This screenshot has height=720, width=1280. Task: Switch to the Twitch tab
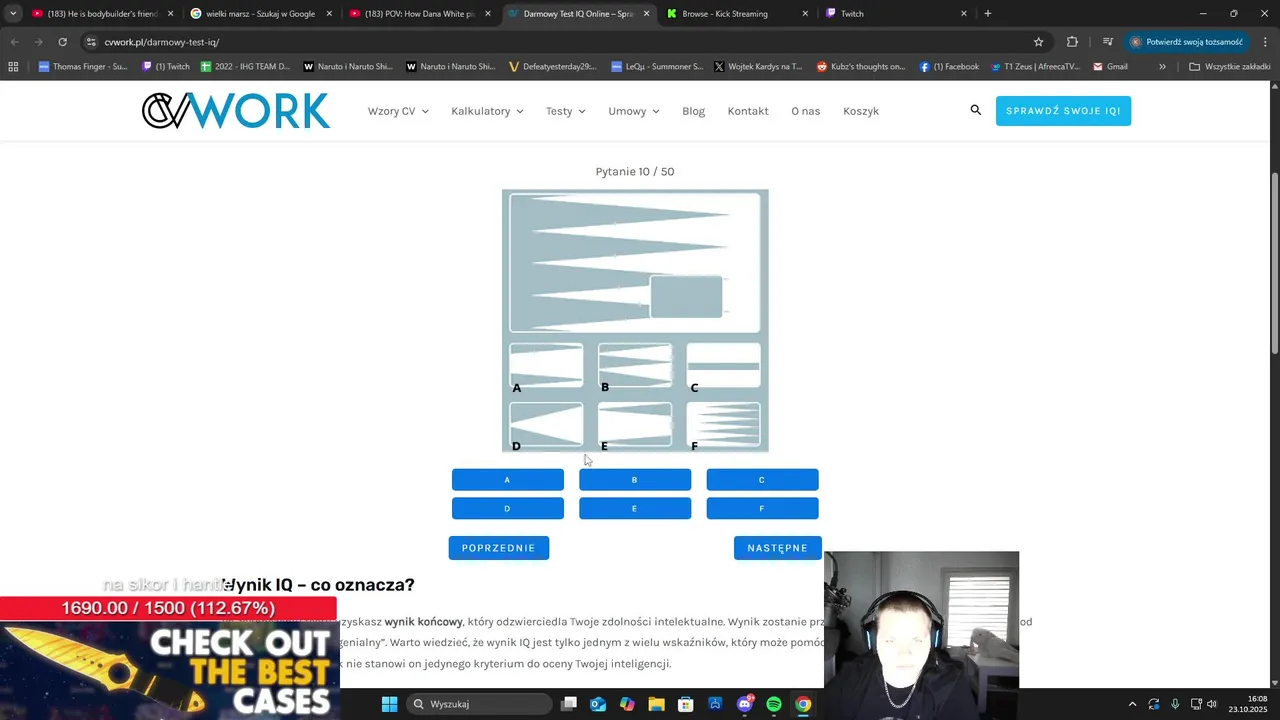pos(896,13)
